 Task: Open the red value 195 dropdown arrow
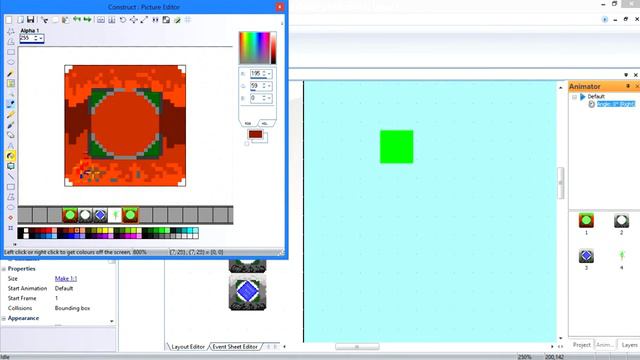click(x=269, y=74)
